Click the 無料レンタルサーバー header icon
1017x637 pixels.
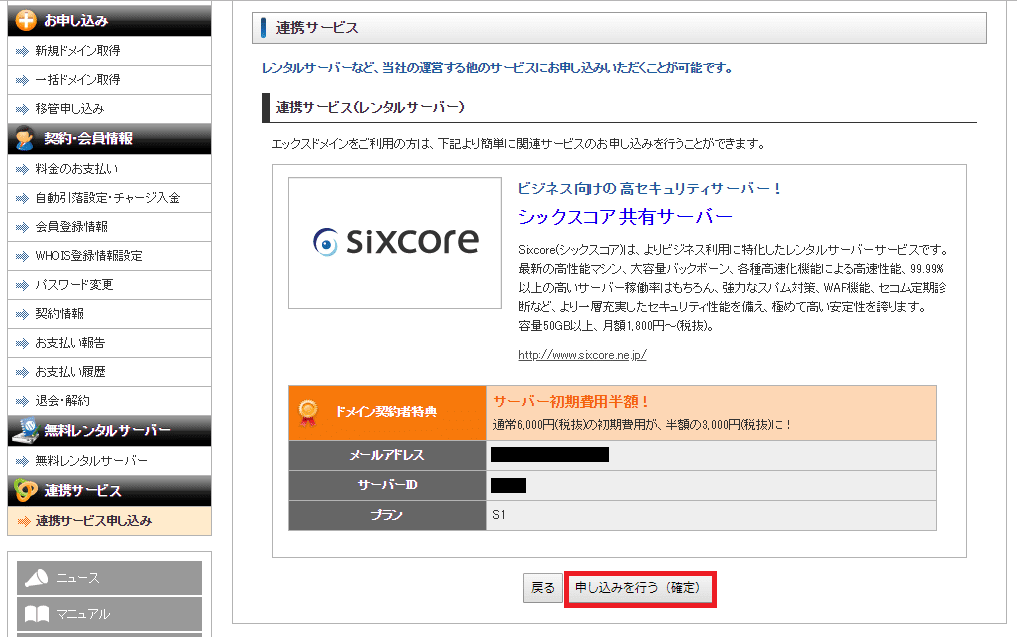(x=25, y=430)
